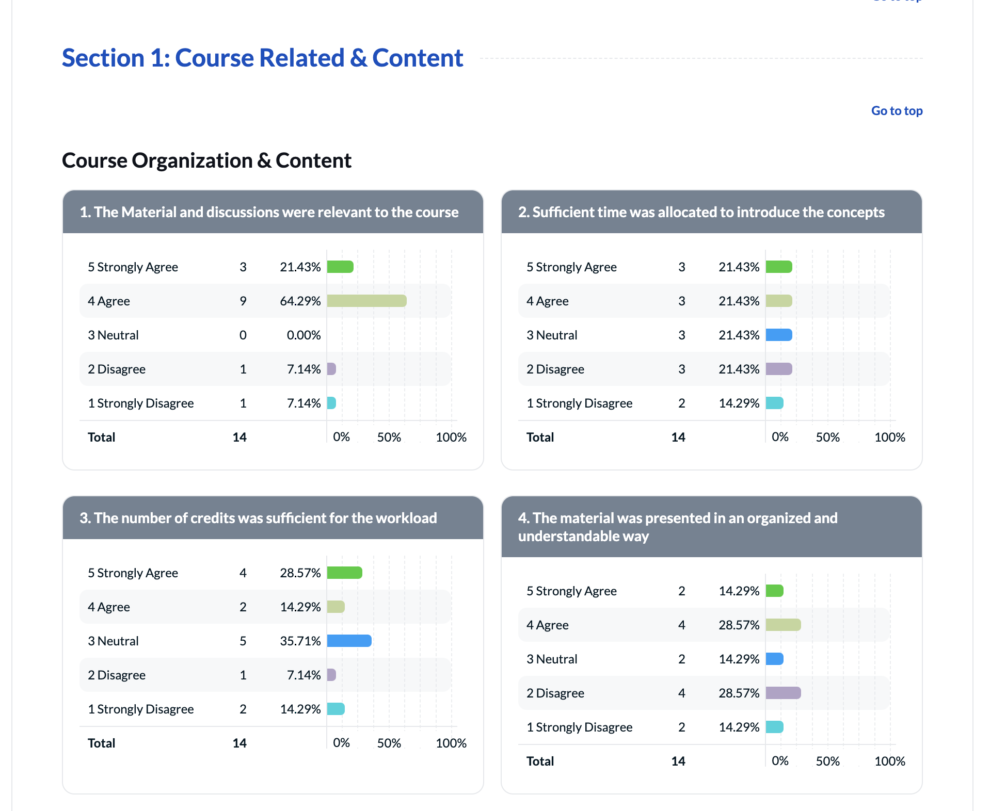This screenshot has width=990, height=811.
Task: Click the 7.14% Disagree value in question 3
Action: (304, 675)
